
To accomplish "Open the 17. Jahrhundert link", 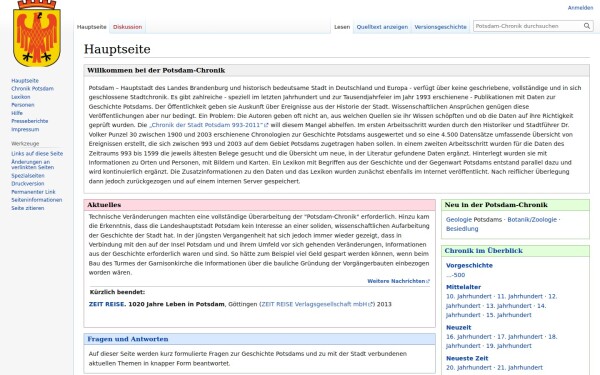I will [520, 337].
